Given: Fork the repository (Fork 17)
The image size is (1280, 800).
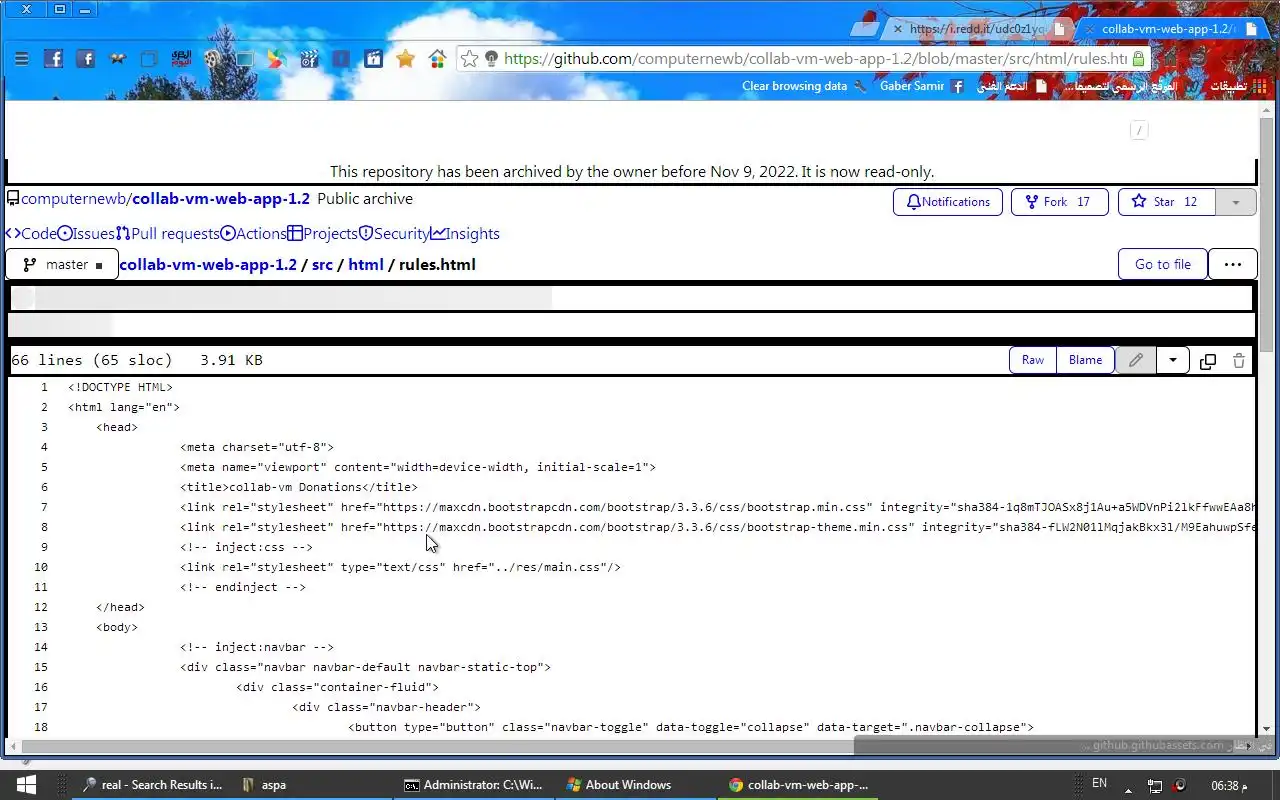Looking at the screenshot, I should click(x=1059, y=202).
